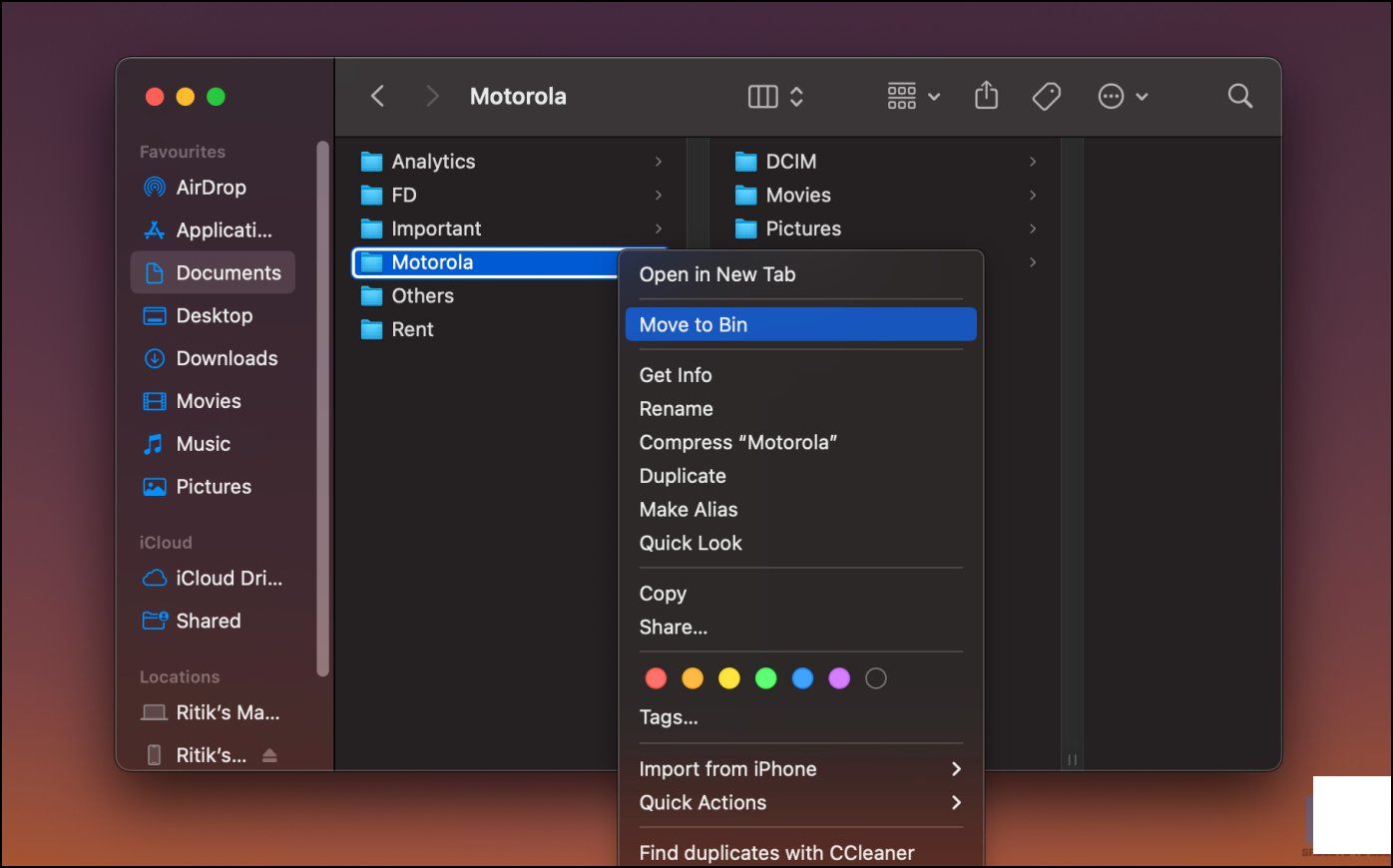This screenshot has height=868, width=1393.
Task: Choose Get Info from context menu
Action: tap(800, 375)
